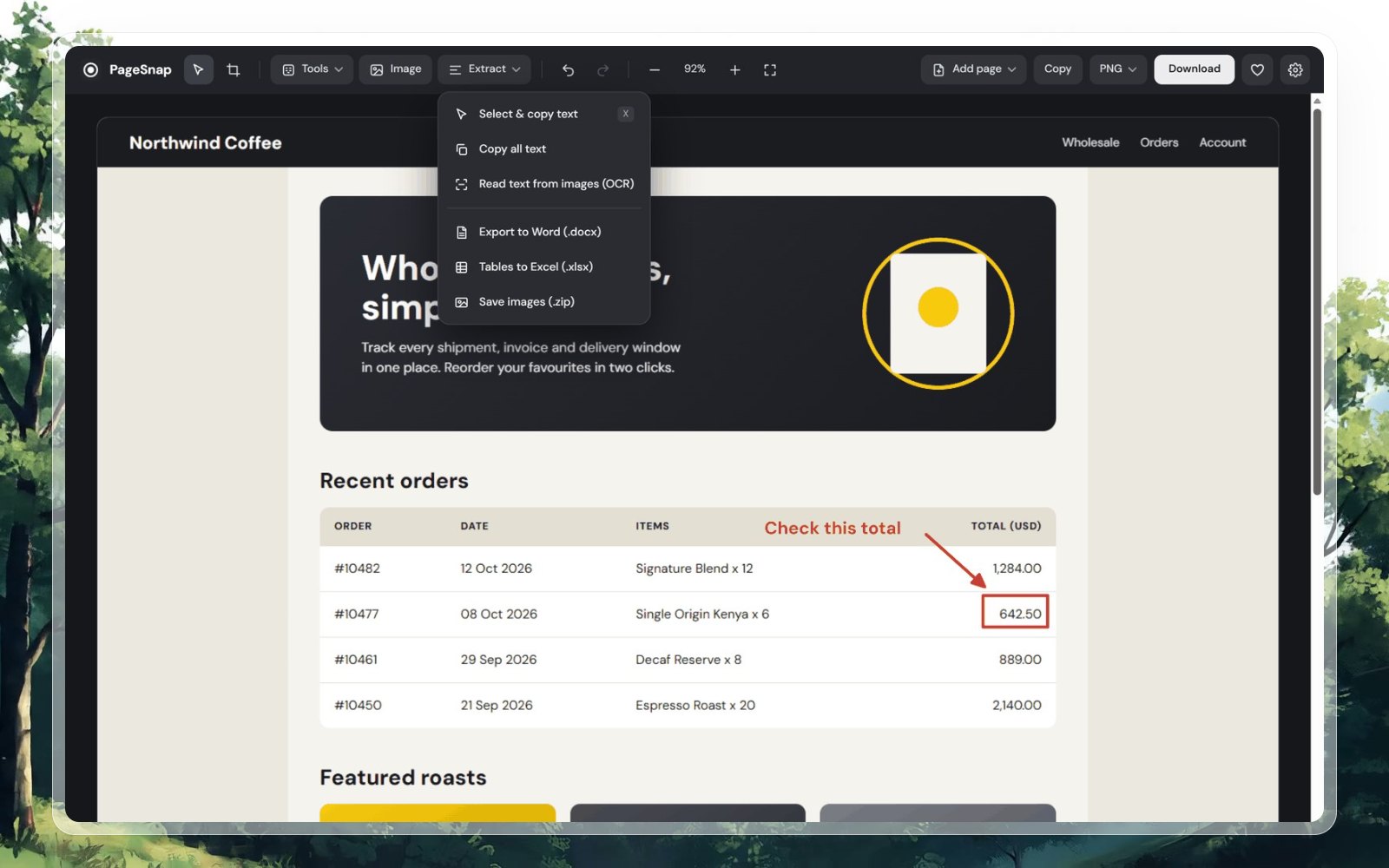Image resolution: width=1389 pixels, height=868 pixels.
Task: Click the Recent orders heading
Action: point(394,481)
